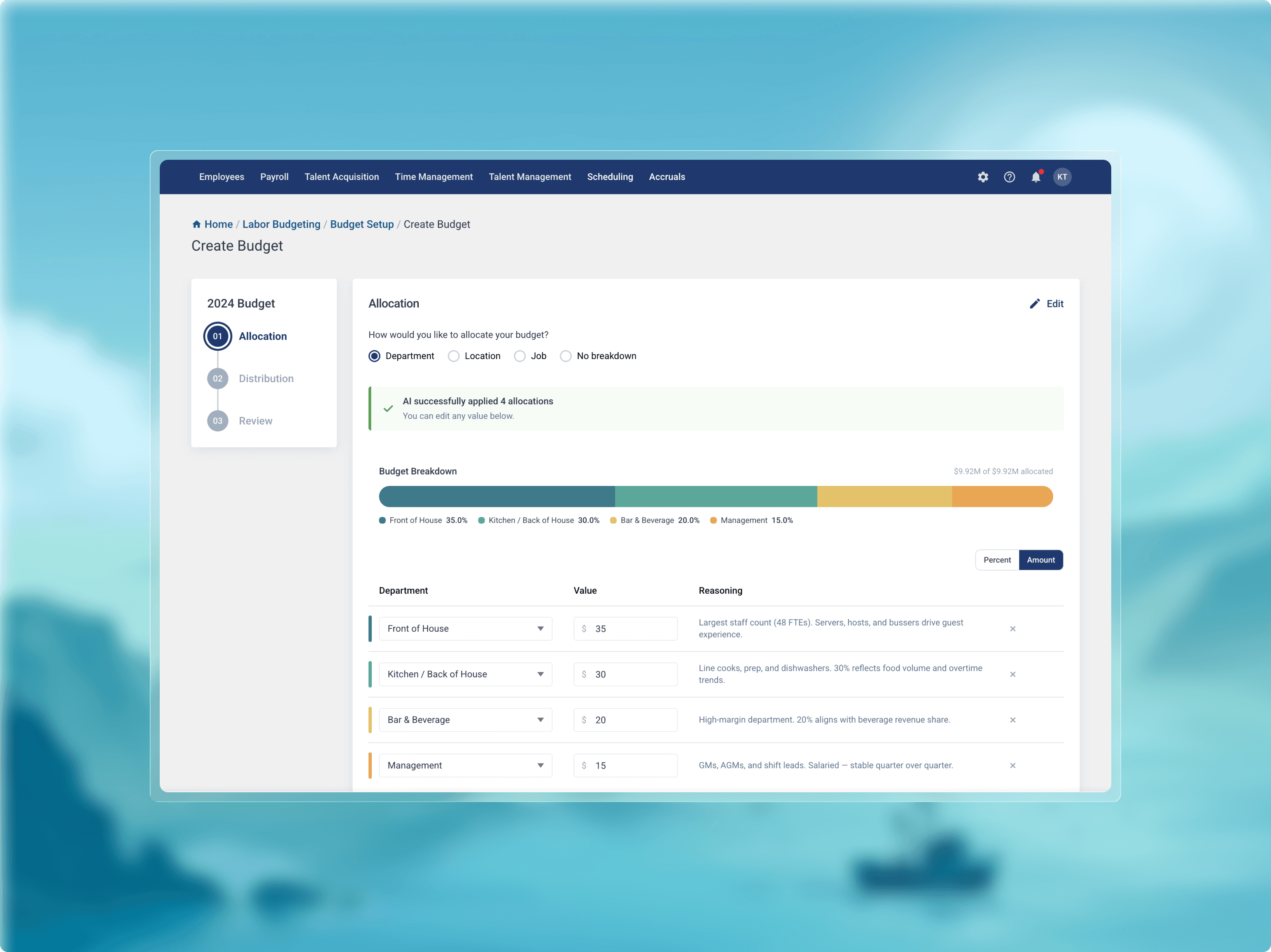This screenshot has height=952, width=1271.
Task: Open the Talent Acquisition menu
Action: click(x=342, y=177)
